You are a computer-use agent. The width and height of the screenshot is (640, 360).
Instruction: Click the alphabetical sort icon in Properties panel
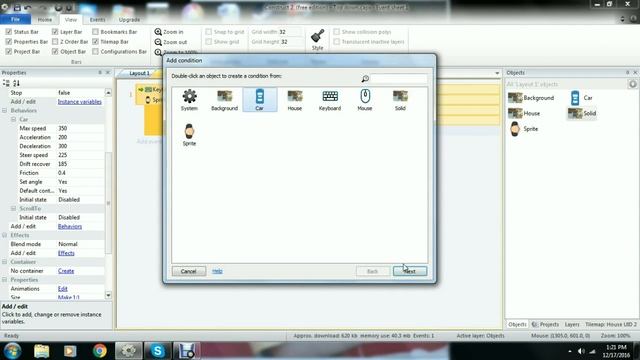pos(16,83)
